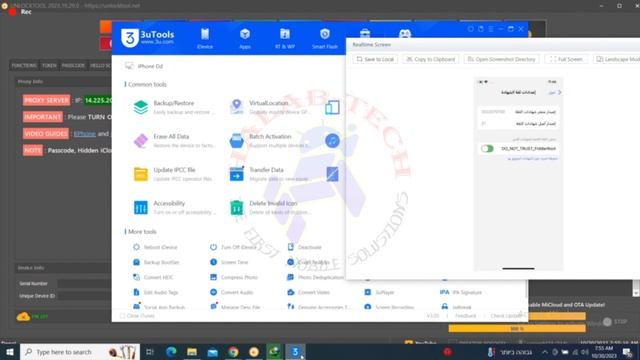Click Full Screen button
640x360 pixels.
click(x=566, y=60)
